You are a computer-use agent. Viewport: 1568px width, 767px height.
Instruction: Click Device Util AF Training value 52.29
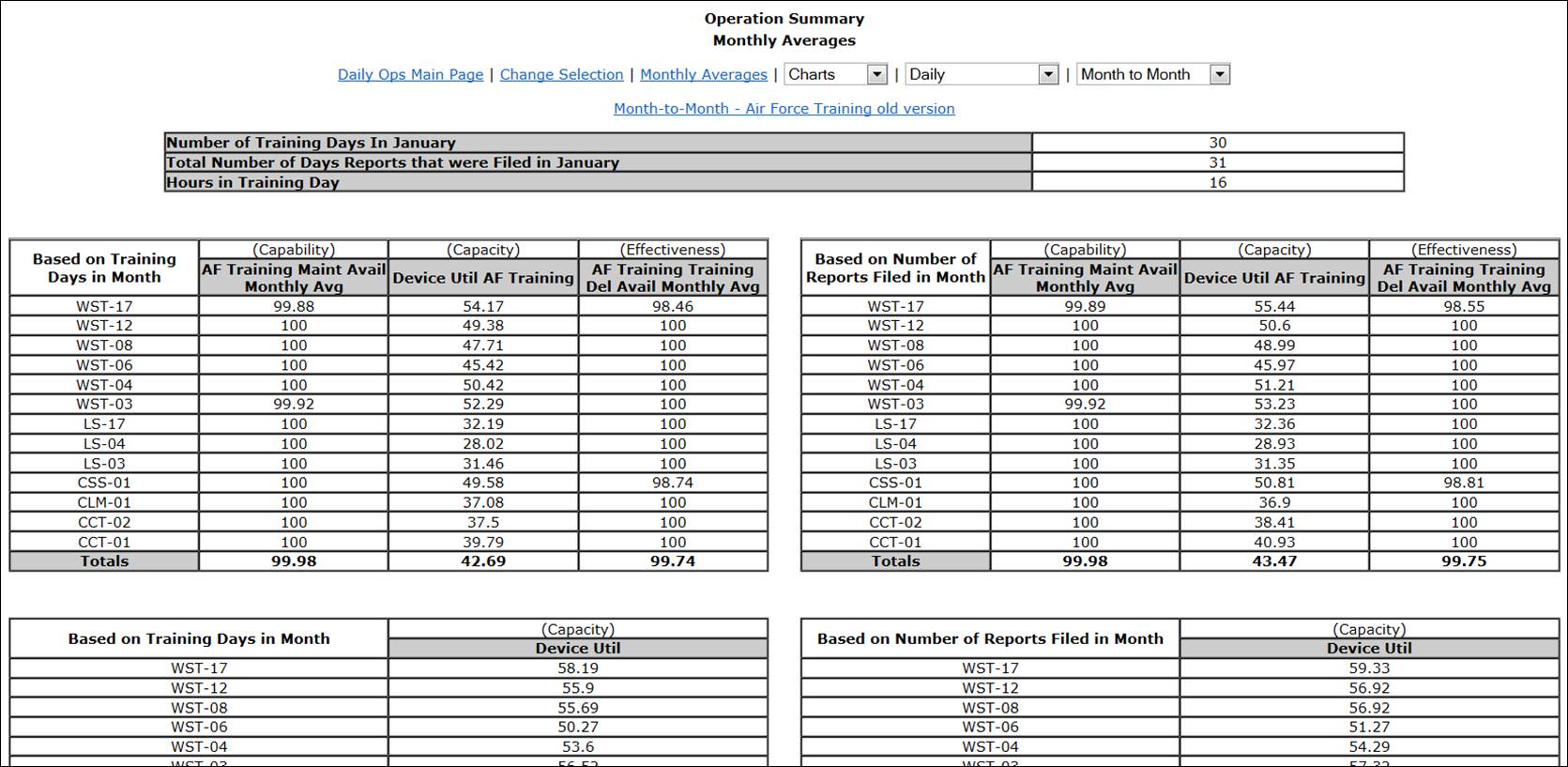[x=483, y=405]
